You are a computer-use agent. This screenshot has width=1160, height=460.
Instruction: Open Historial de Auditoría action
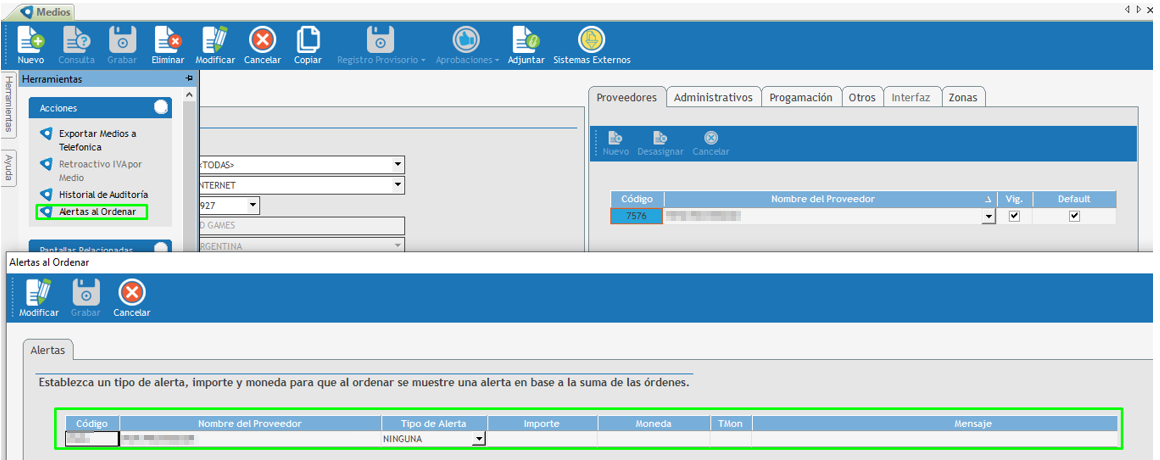click(103, 194)
